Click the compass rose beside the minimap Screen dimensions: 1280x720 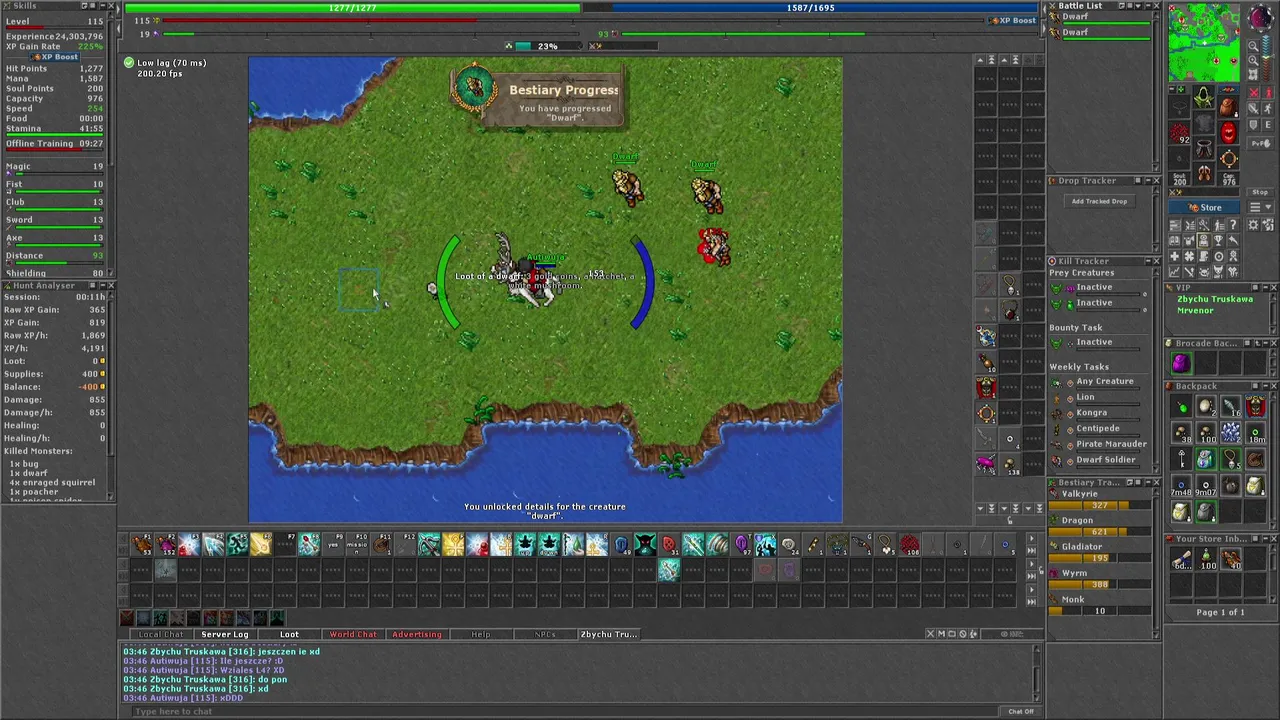coord(1261,17)
